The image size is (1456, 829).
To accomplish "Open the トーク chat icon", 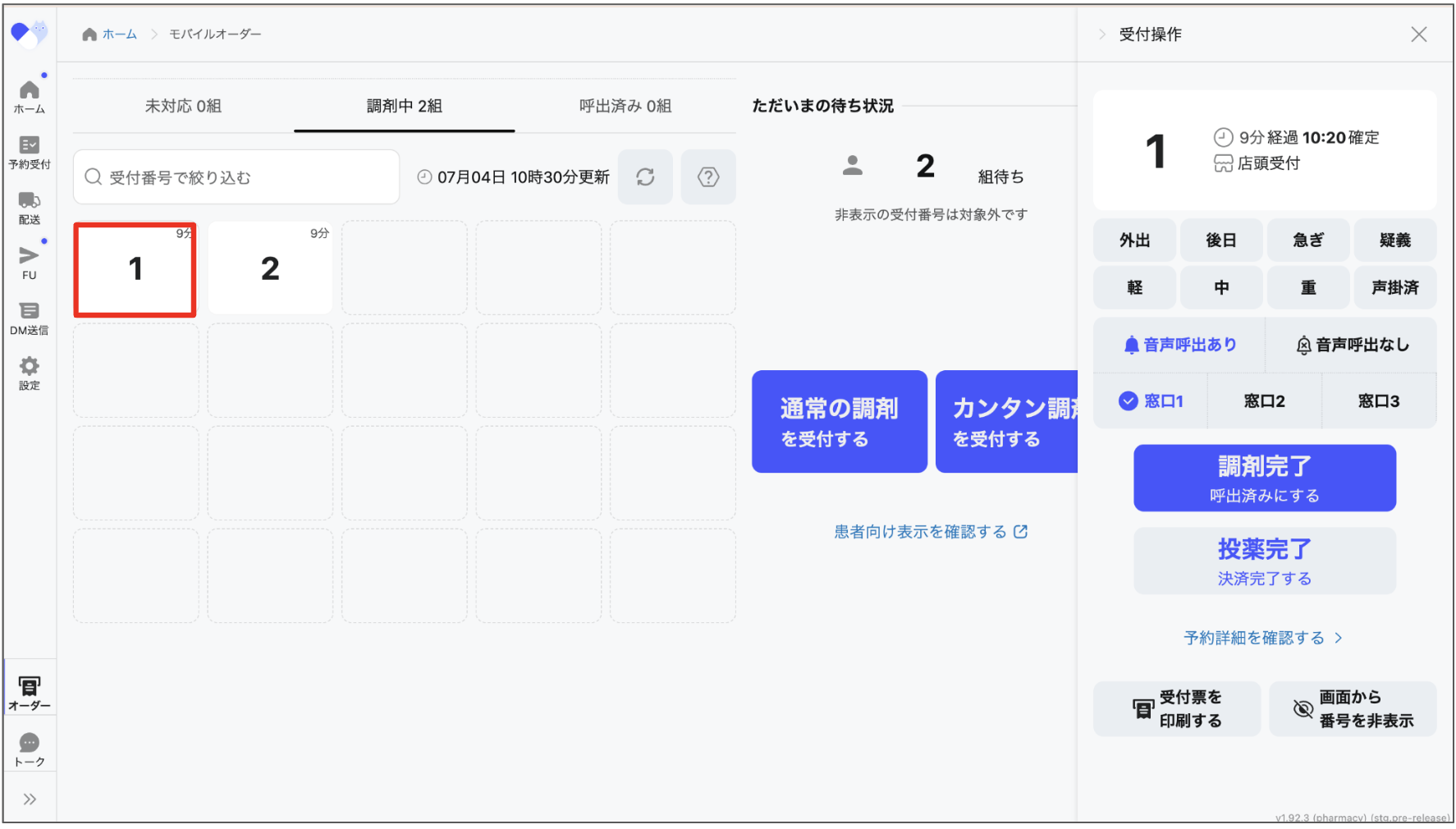I will point(30,749).
